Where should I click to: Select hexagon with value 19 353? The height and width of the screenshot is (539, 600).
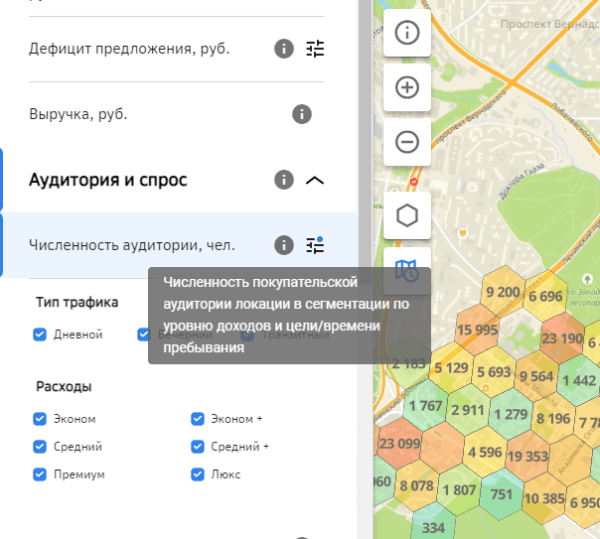coord(528,456)
